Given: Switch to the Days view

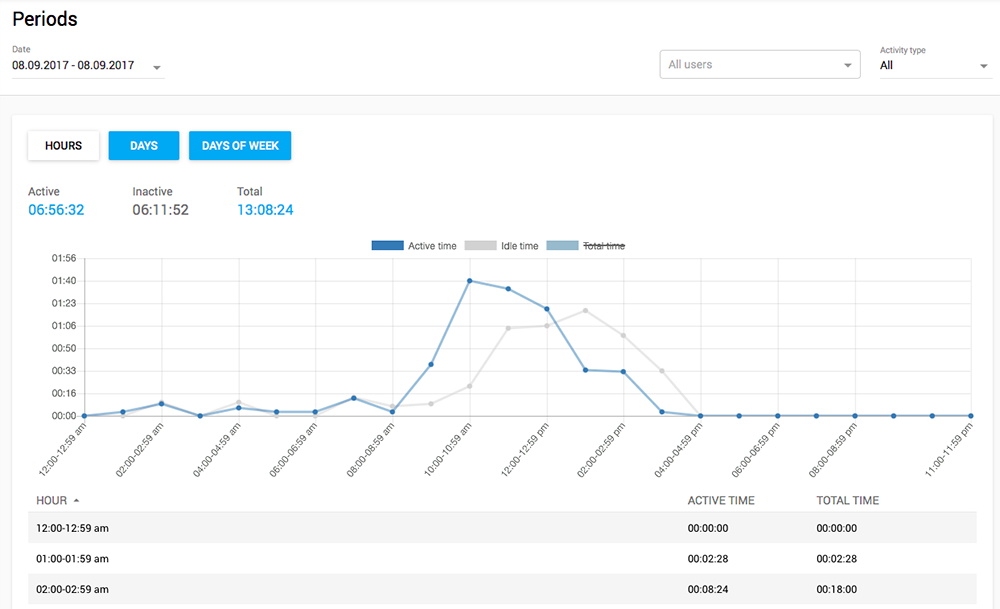Looking at the screenshot, I should click(144, 146).
